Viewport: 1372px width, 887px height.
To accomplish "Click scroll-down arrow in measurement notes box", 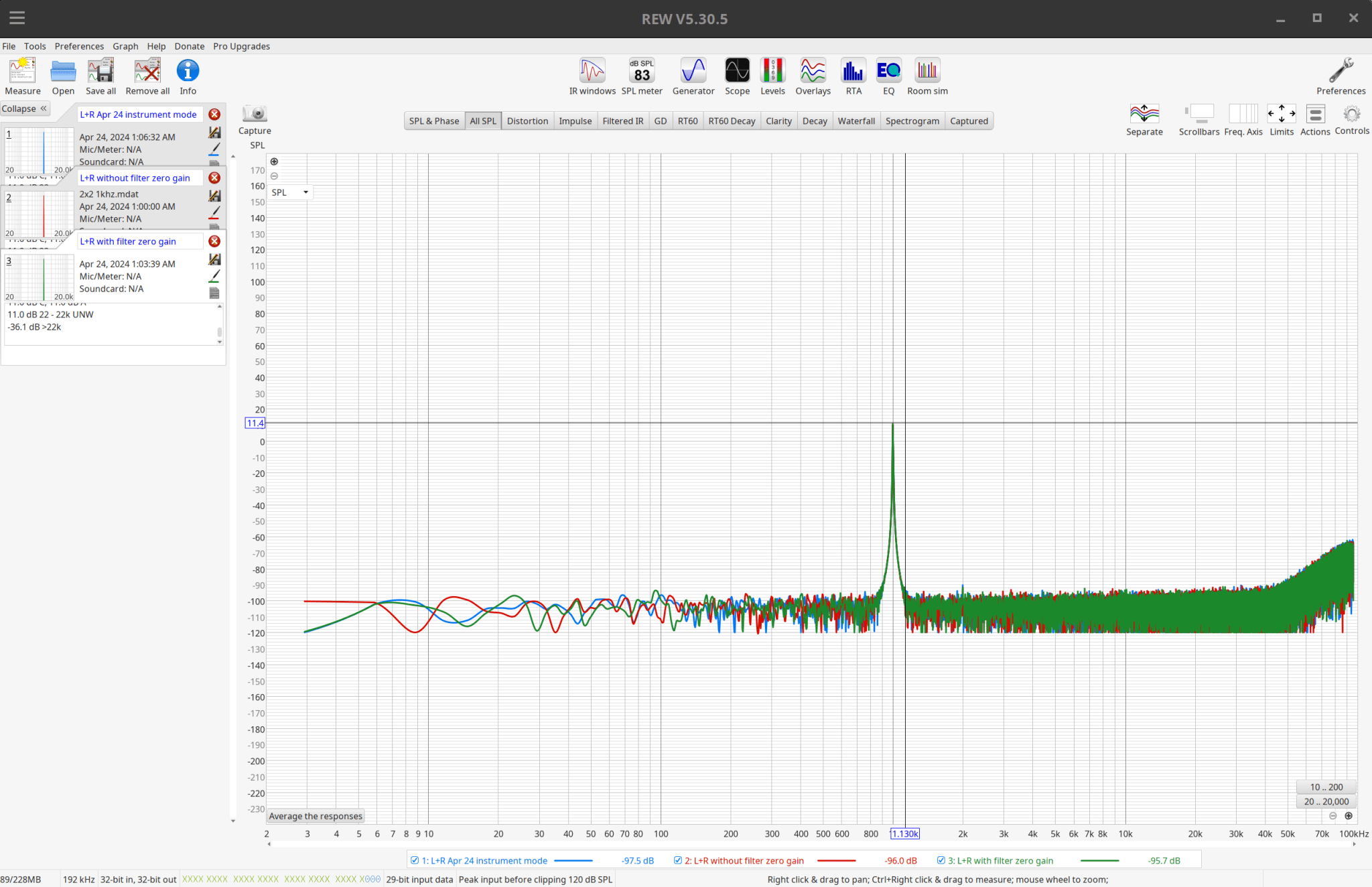I will 220,342.
